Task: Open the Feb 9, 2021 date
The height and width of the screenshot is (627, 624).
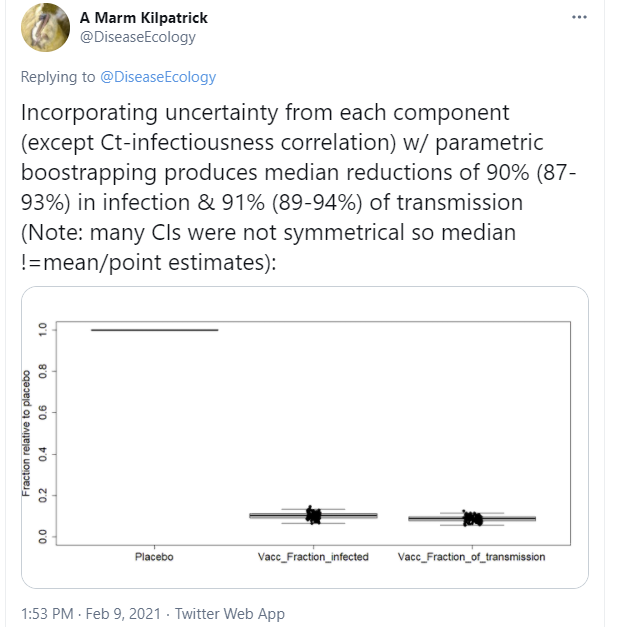Action: click(x=123, y=613)
